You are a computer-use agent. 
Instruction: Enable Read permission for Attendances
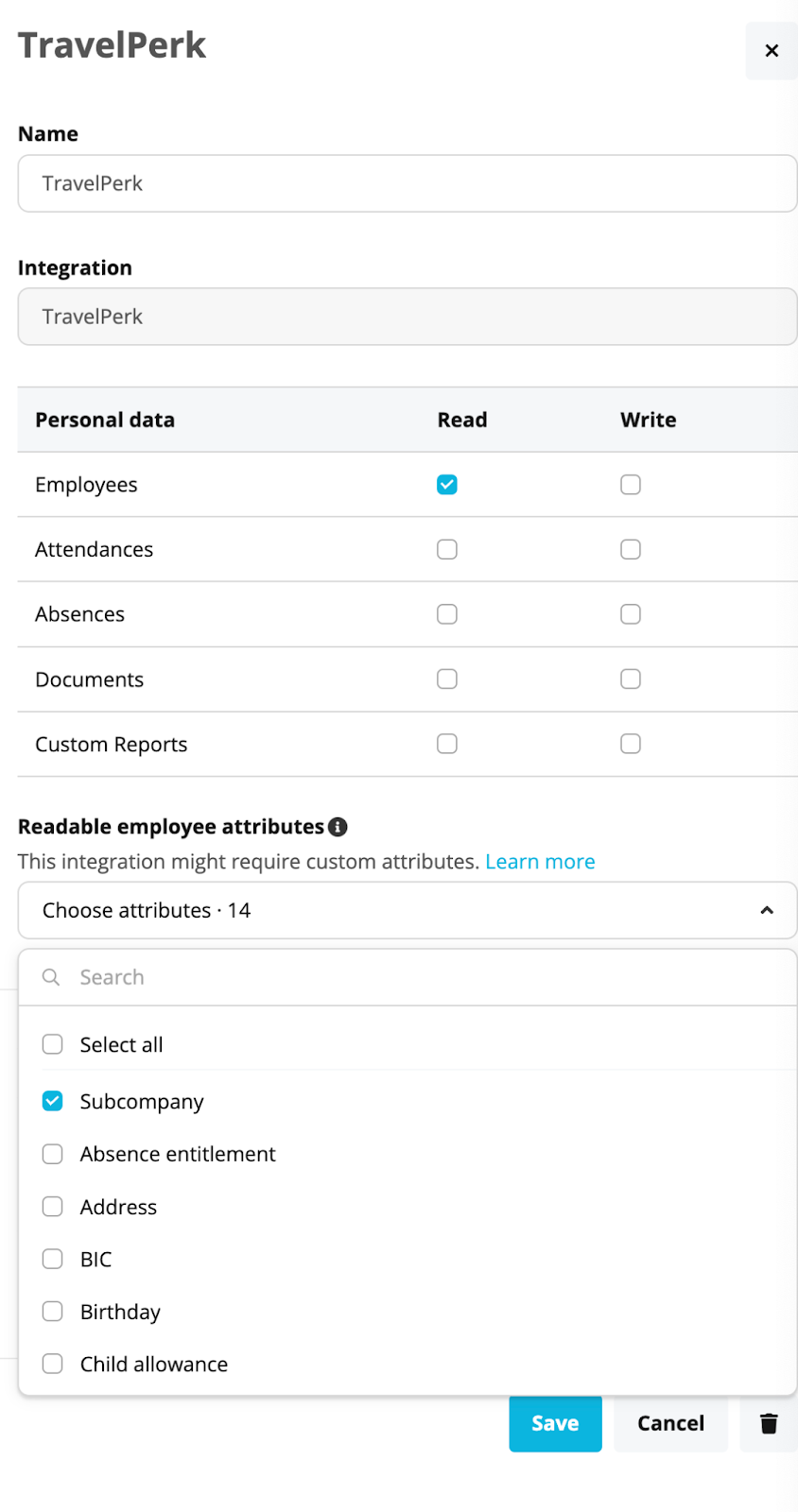(x=447, y=549)
